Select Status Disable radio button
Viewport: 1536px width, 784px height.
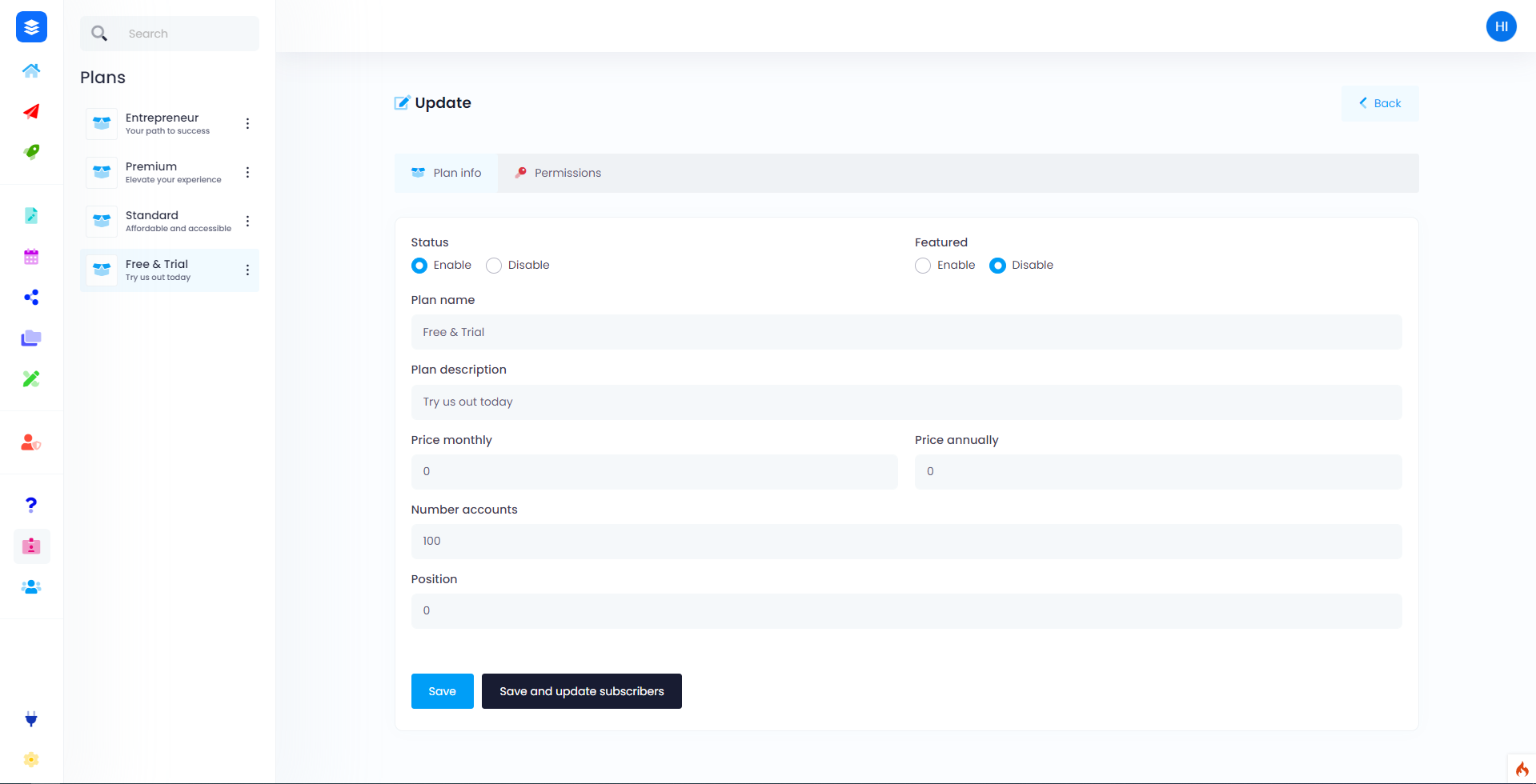point(494,266)
